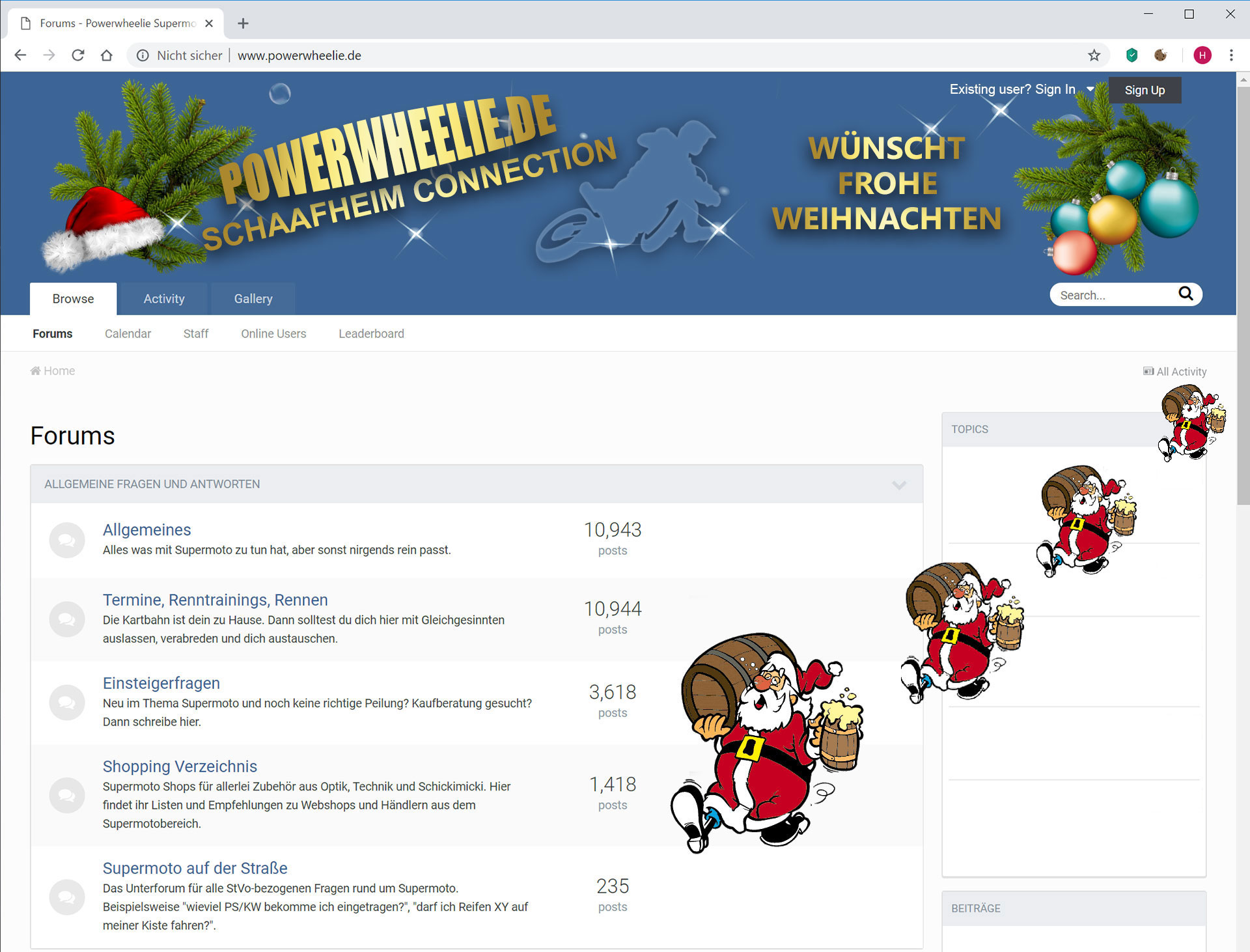Open a new browser tab

coord(243,23)
